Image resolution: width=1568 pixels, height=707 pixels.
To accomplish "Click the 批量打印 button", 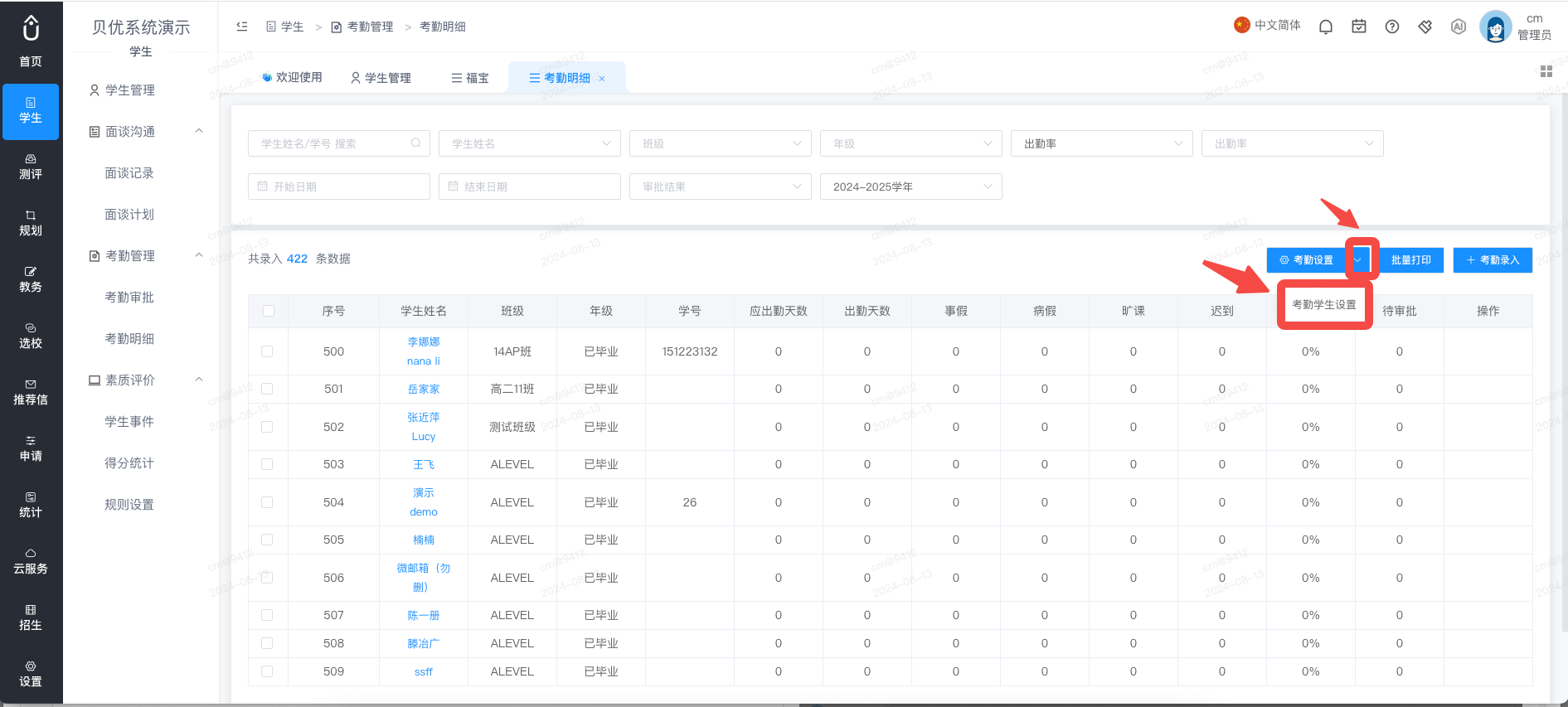I will pyautogui.click(x=1410, y=260).
